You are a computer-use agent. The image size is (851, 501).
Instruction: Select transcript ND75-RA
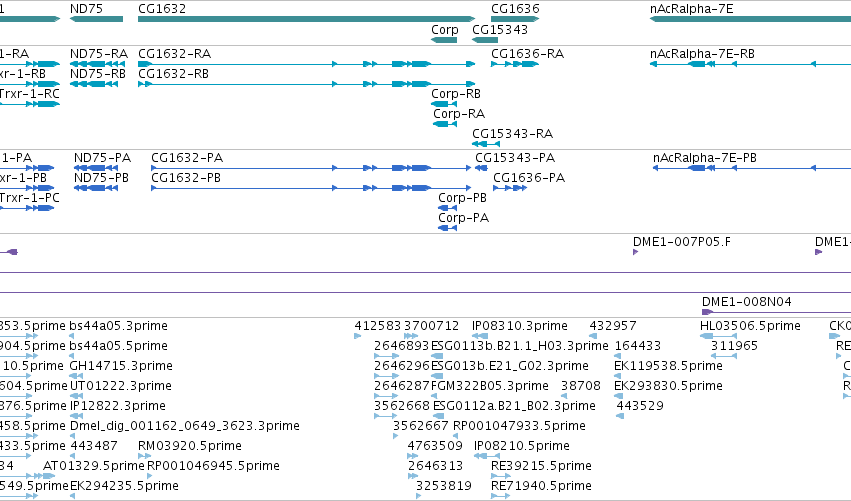pyautogui.click(x=99, y=54)
